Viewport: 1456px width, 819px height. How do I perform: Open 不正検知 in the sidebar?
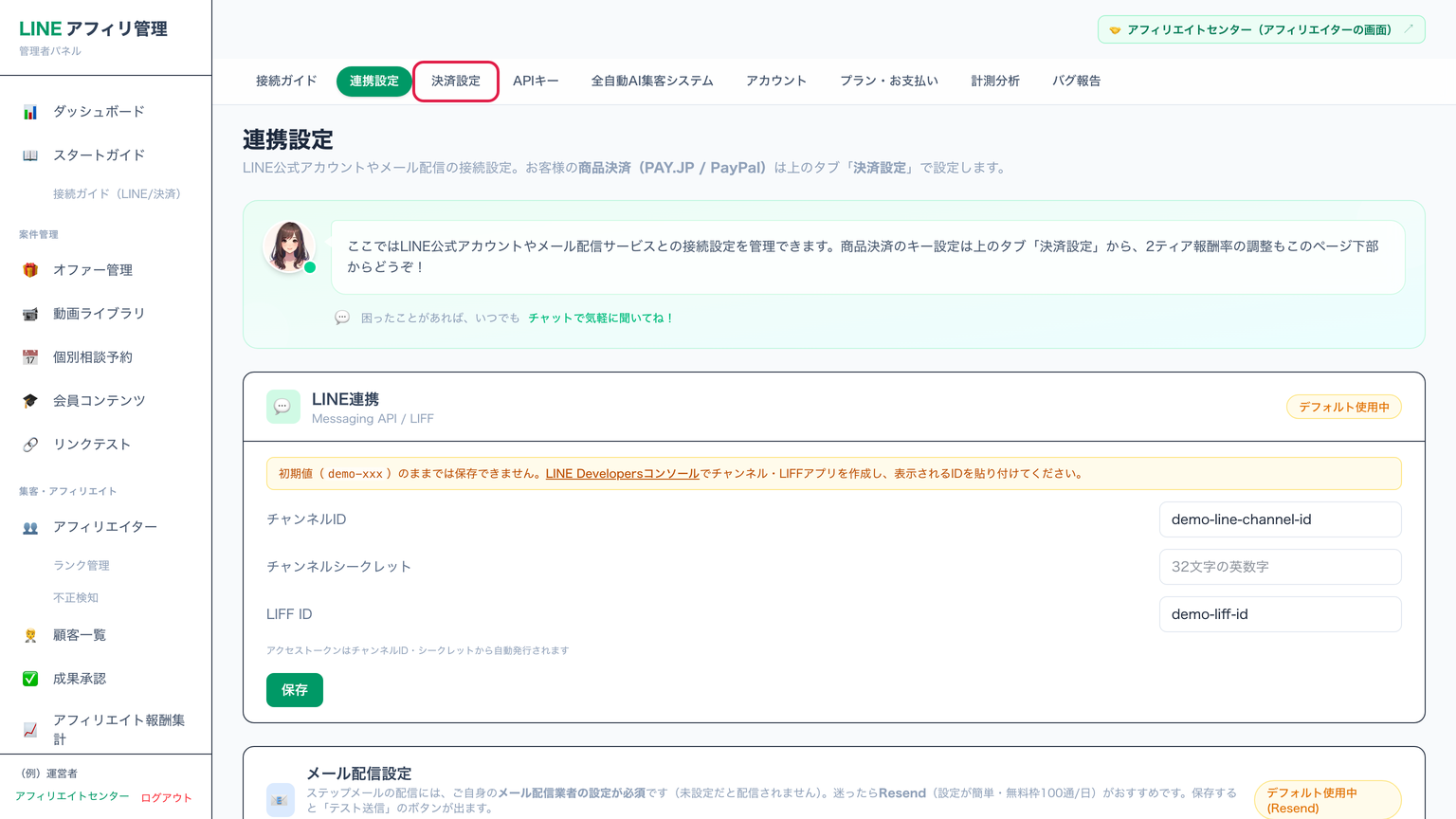click(76, 598)
